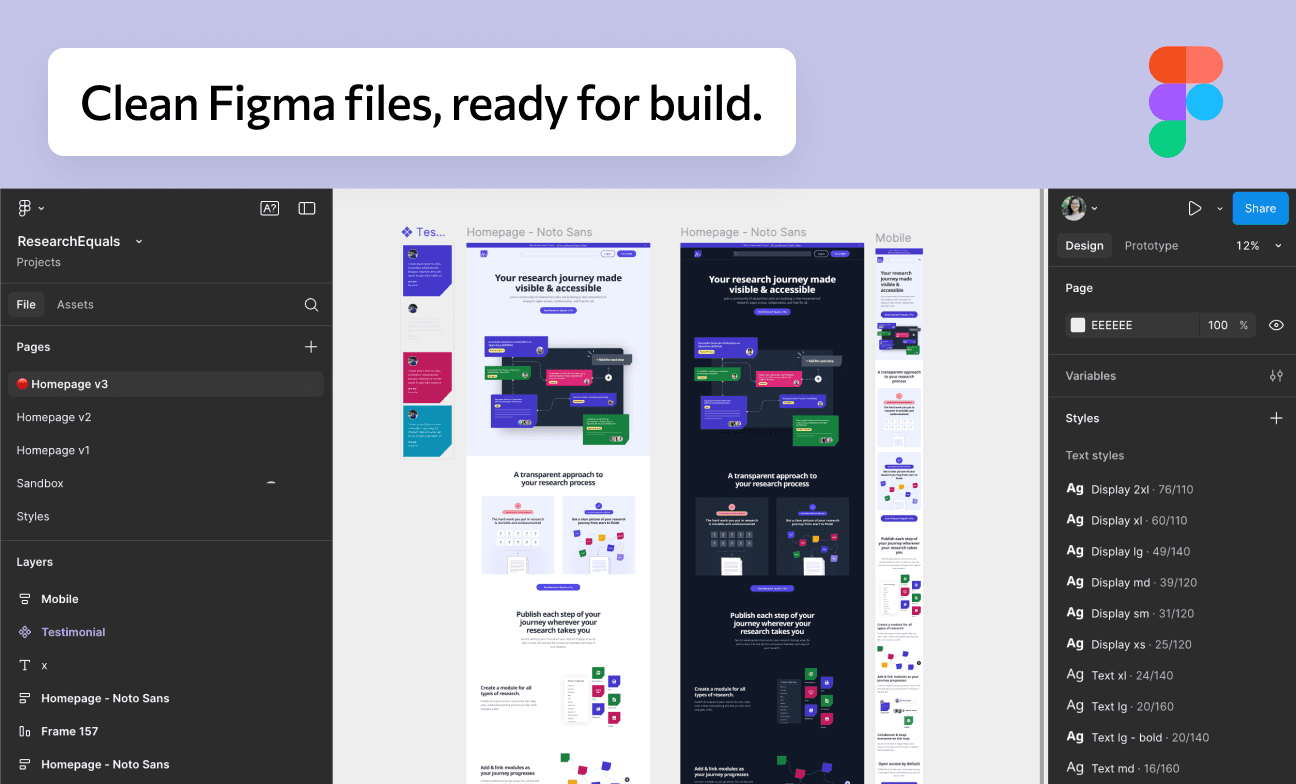Viewport: 1296px width, 784px height.
Task: Open the dropdown arrow next to Present
Action: [x=1219, y=209]
